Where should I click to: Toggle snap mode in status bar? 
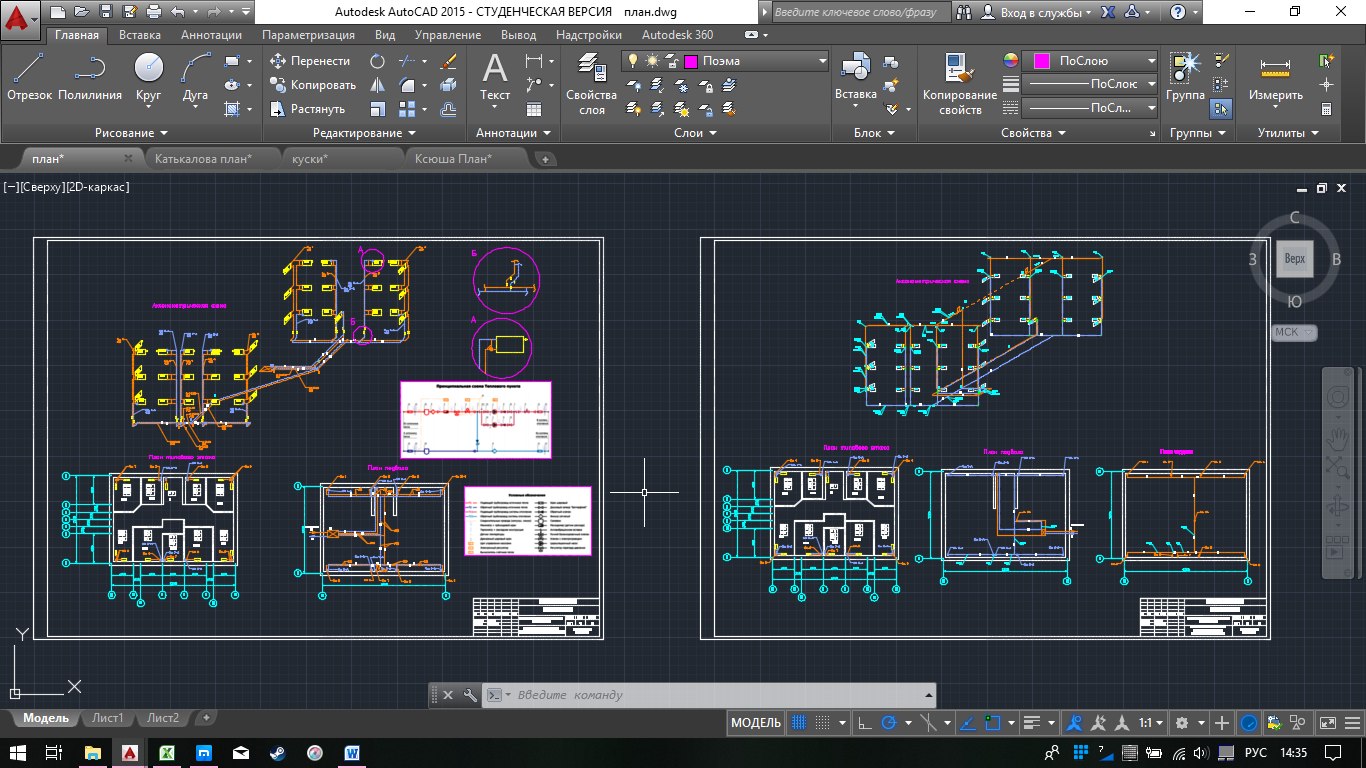[x=823, y=723]
